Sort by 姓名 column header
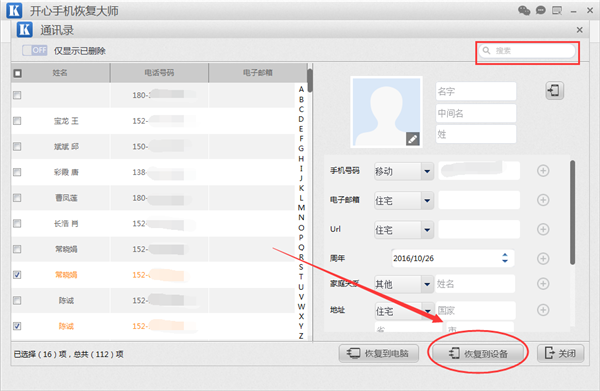Image resolution: width=600 pixels, height=391 pixels. (60, 73)
